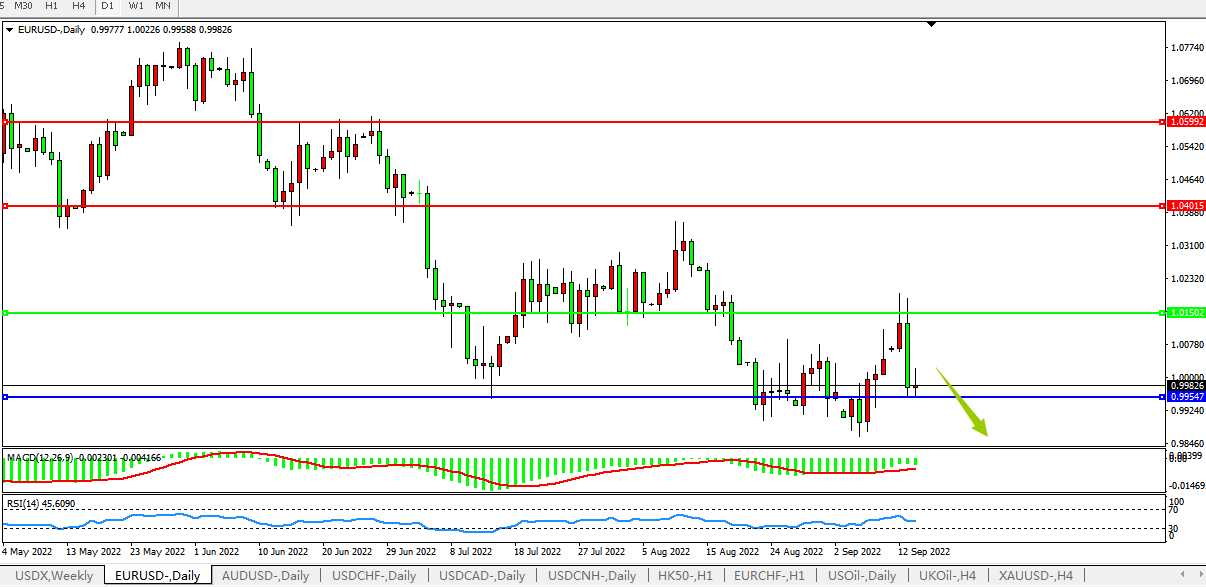Toggle the H1 timeframe button
Screen dimensions: 1206x587
tap(51, 6)
